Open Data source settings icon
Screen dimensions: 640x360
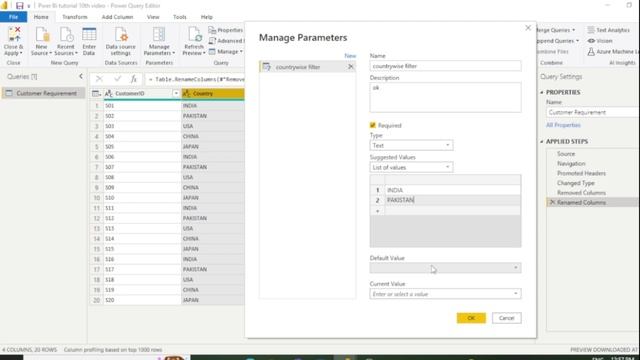click(x=121, y=35)
